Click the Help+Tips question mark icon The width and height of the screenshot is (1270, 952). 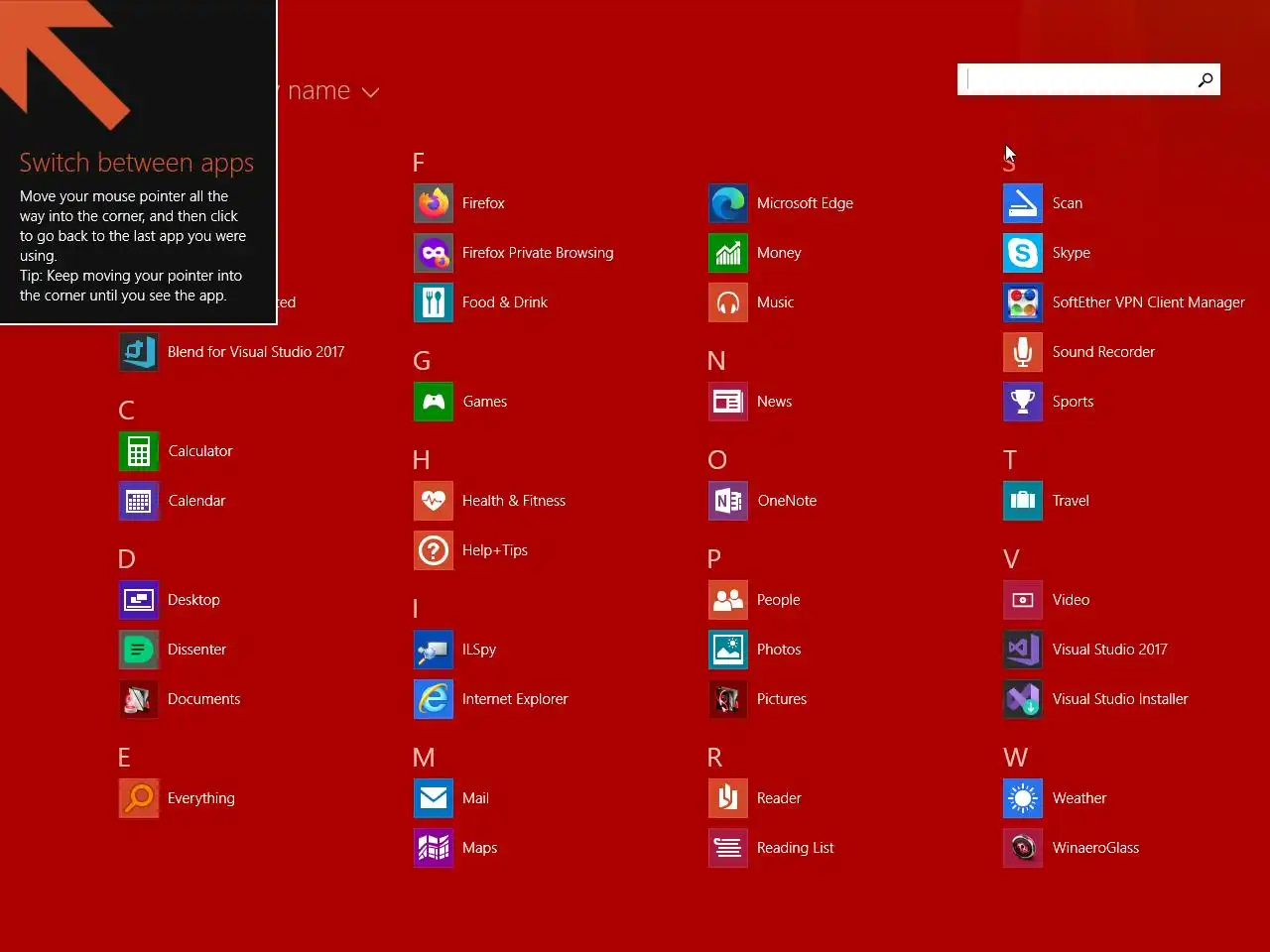point(434,550)
